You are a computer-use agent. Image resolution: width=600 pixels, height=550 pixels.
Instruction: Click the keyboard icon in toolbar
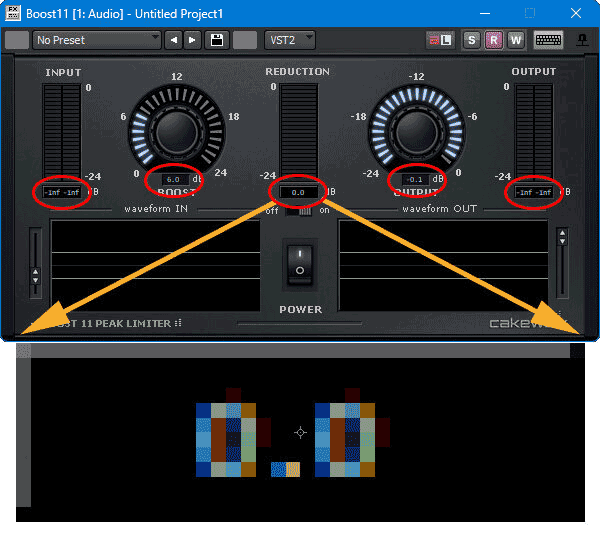[548, 40]
